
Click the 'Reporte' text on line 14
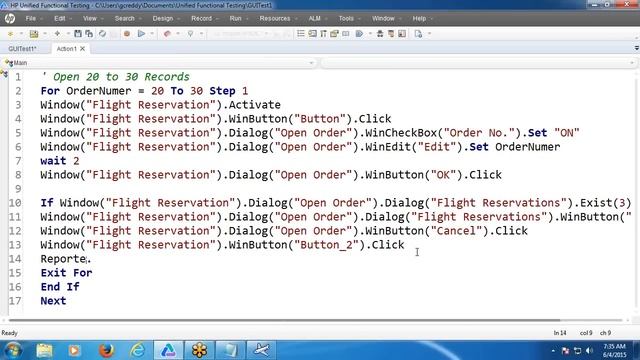63,259
